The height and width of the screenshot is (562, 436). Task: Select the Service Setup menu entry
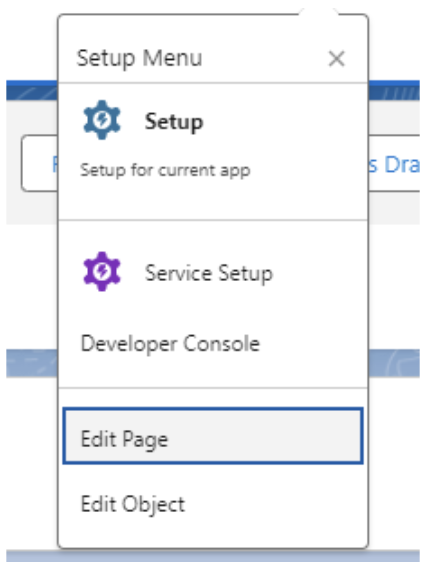213,272
